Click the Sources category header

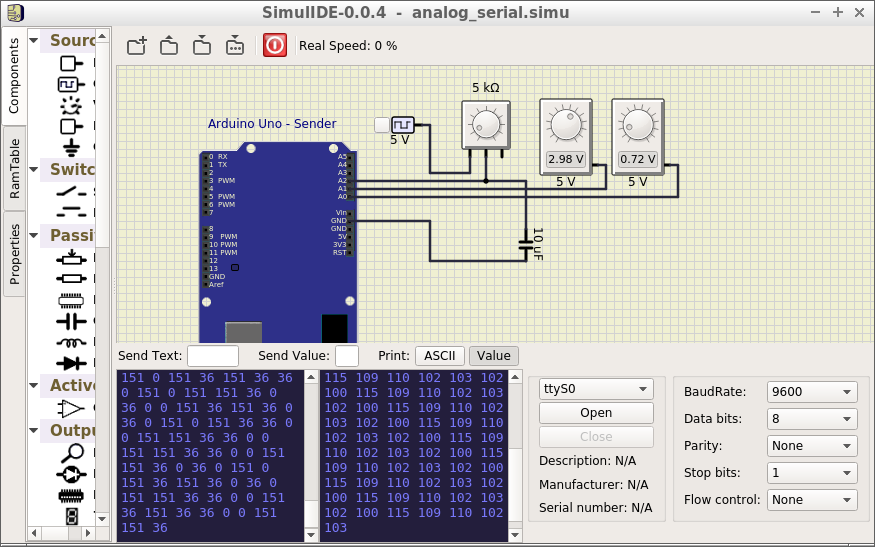[x=68, y=40]
